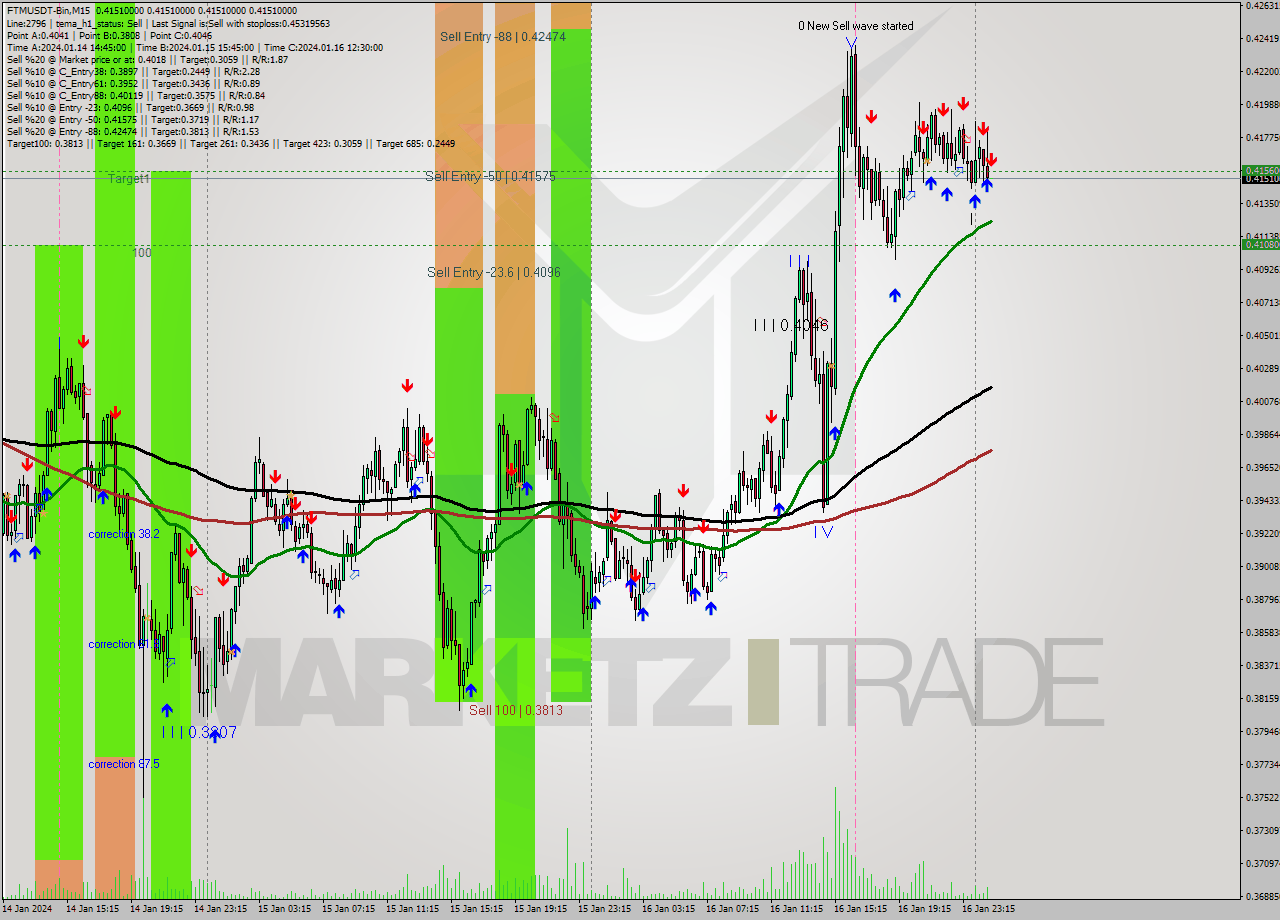
Task: Click the 16 Jan 23:15 time label
Action: 988,909
